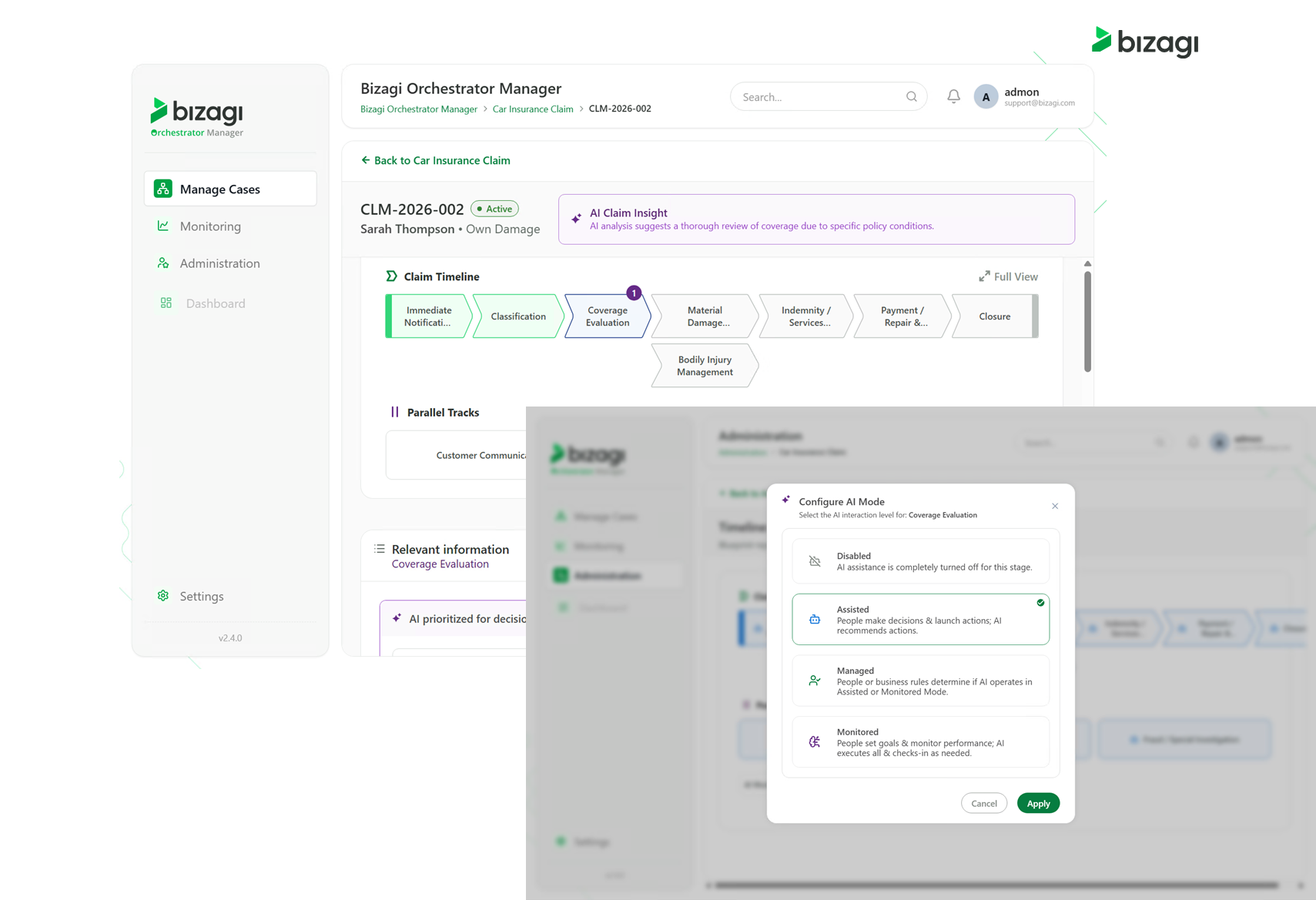Click the bizagi Orchestrator Manager sidebar logo

[197, 117]
